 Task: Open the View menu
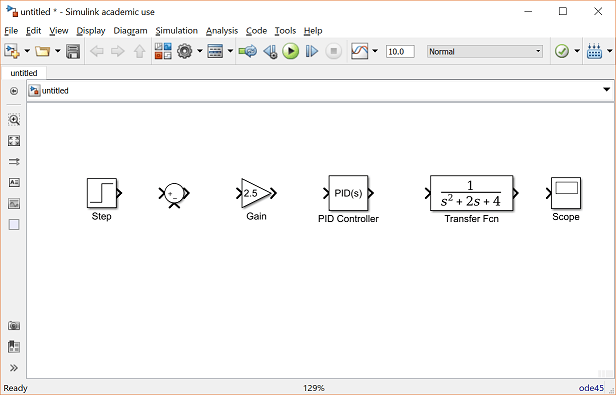click(x=59, y=31)
